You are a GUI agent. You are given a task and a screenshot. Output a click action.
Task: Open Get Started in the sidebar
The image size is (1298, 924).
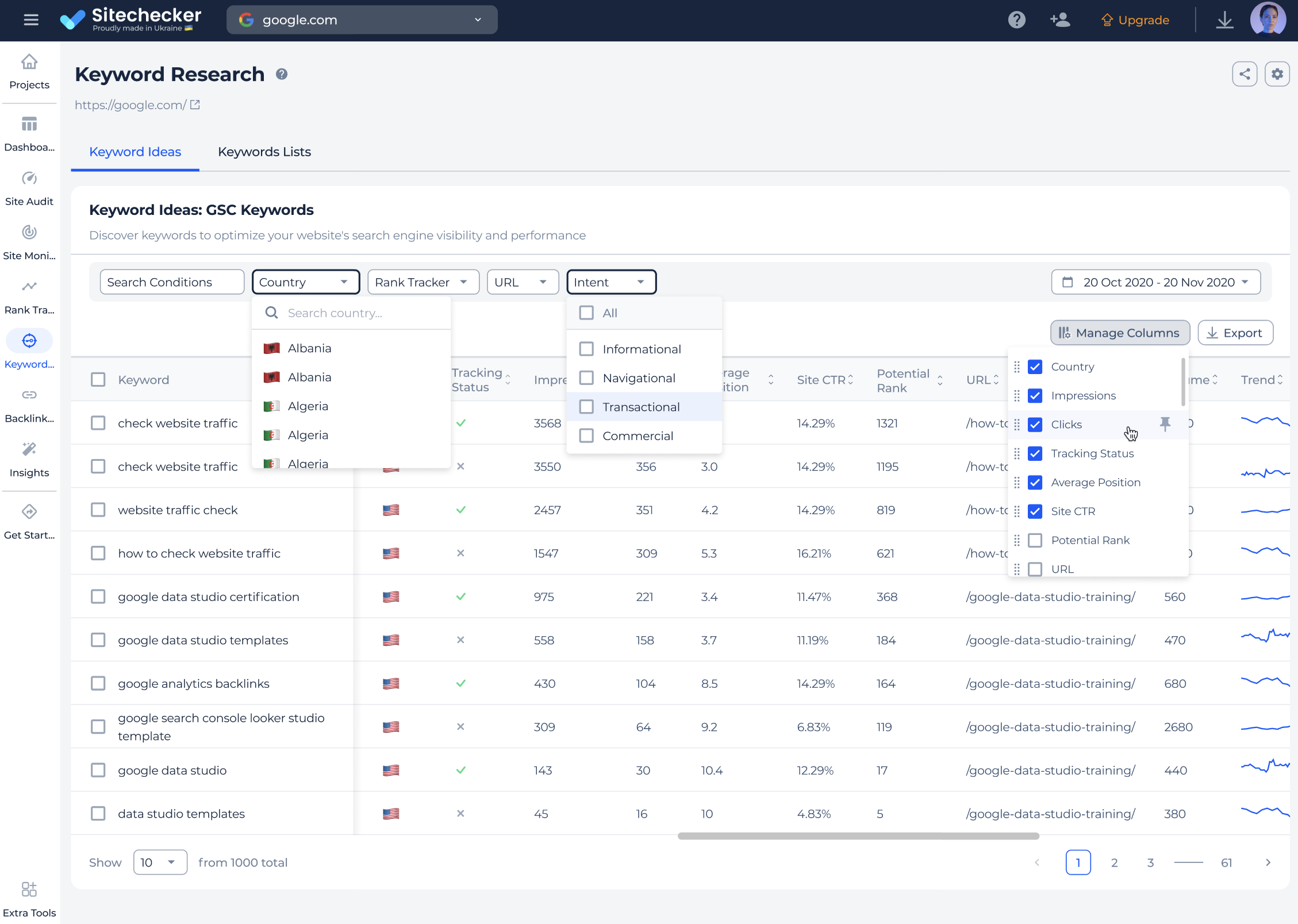[x=29, y=522]
